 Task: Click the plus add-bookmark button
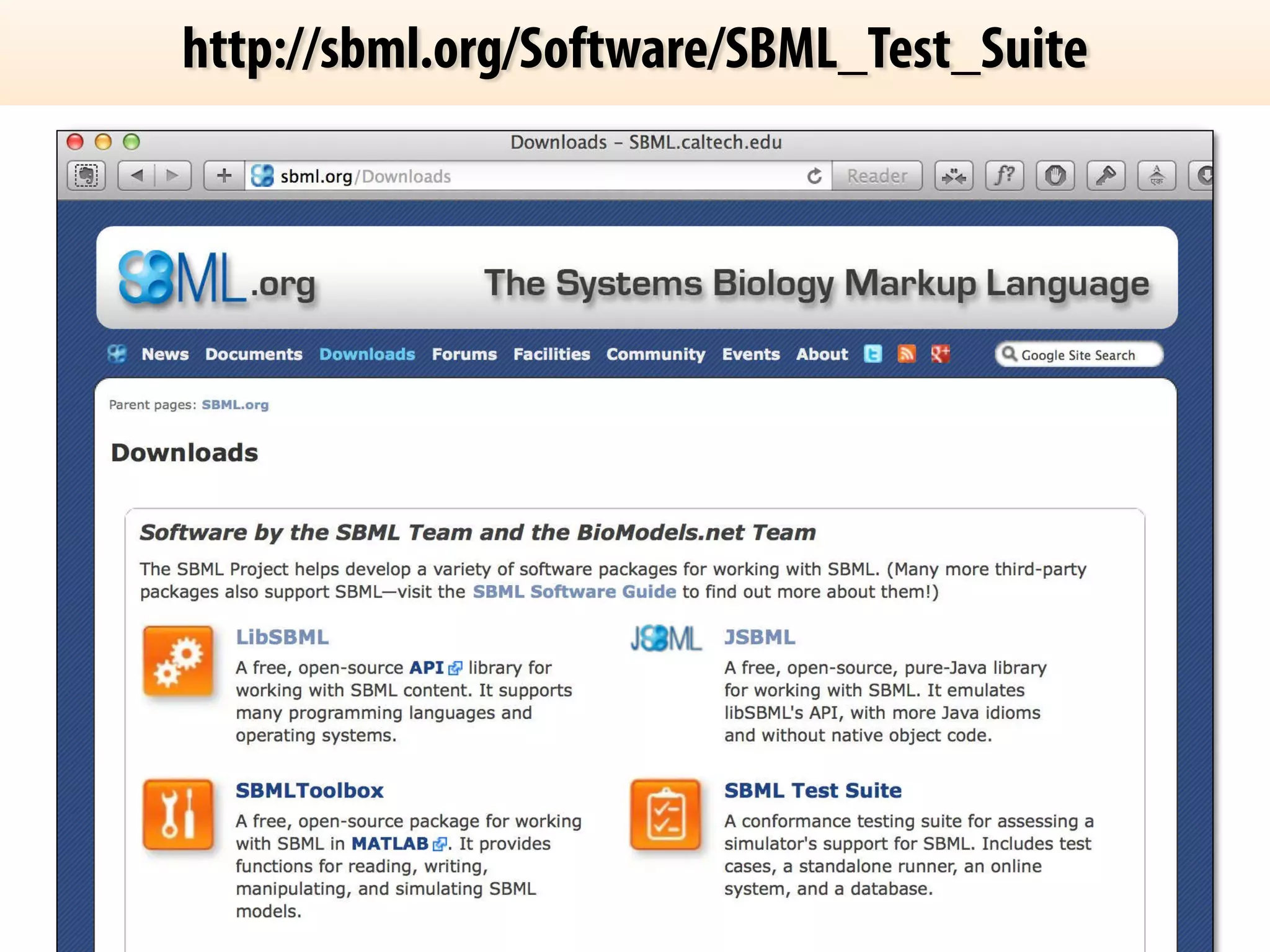click(224, 176)
